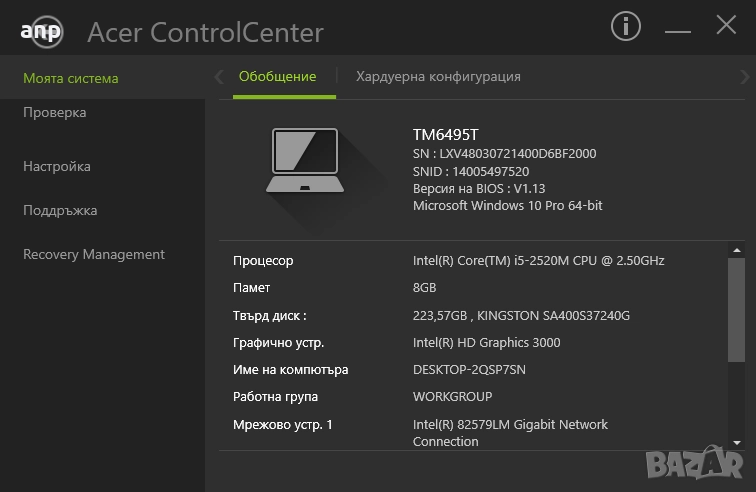Select the Процесор row value

538,261
